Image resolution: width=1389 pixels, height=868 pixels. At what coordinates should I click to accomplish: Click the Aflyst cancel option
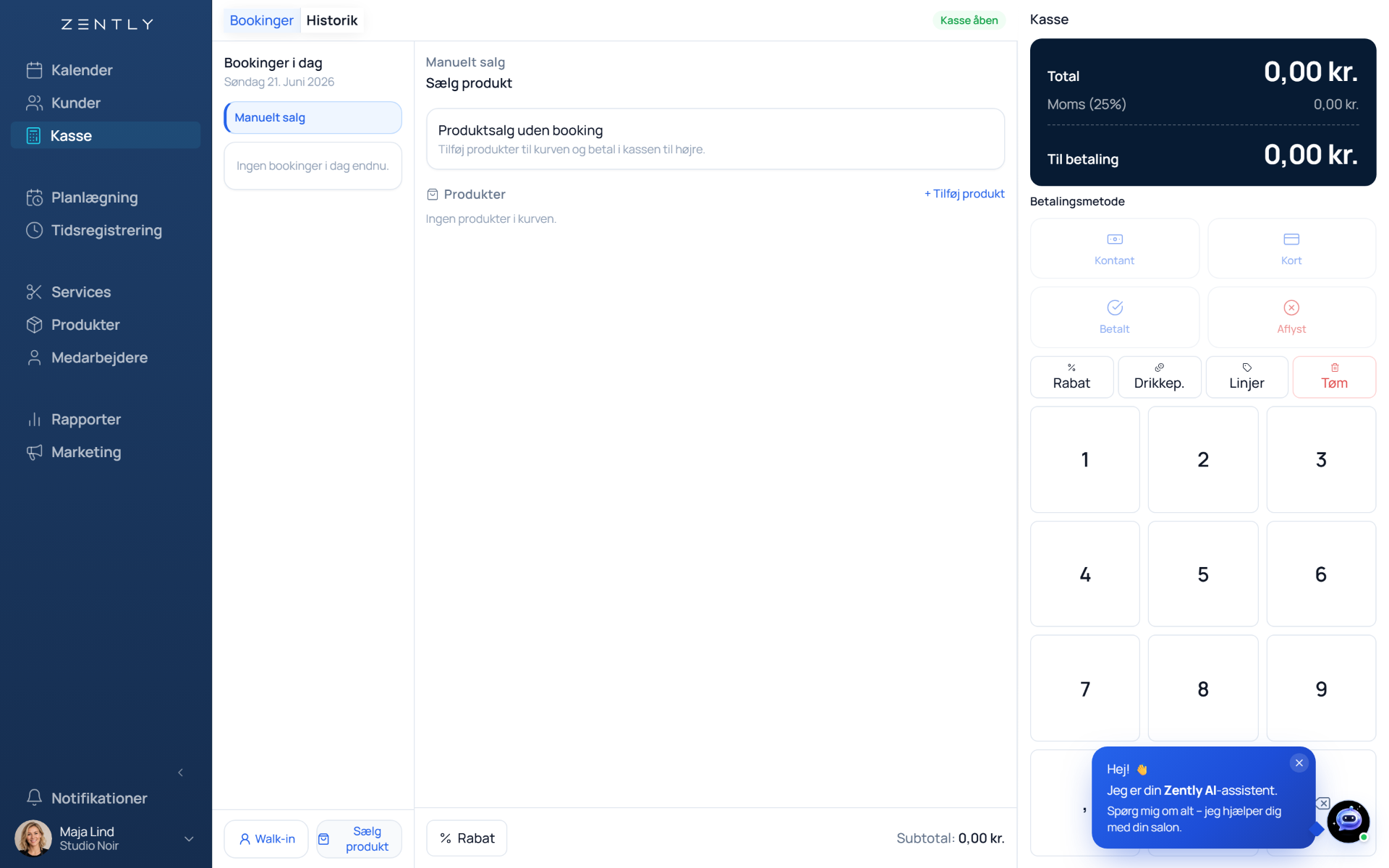pyautogui.click(x=1291, y=317)
